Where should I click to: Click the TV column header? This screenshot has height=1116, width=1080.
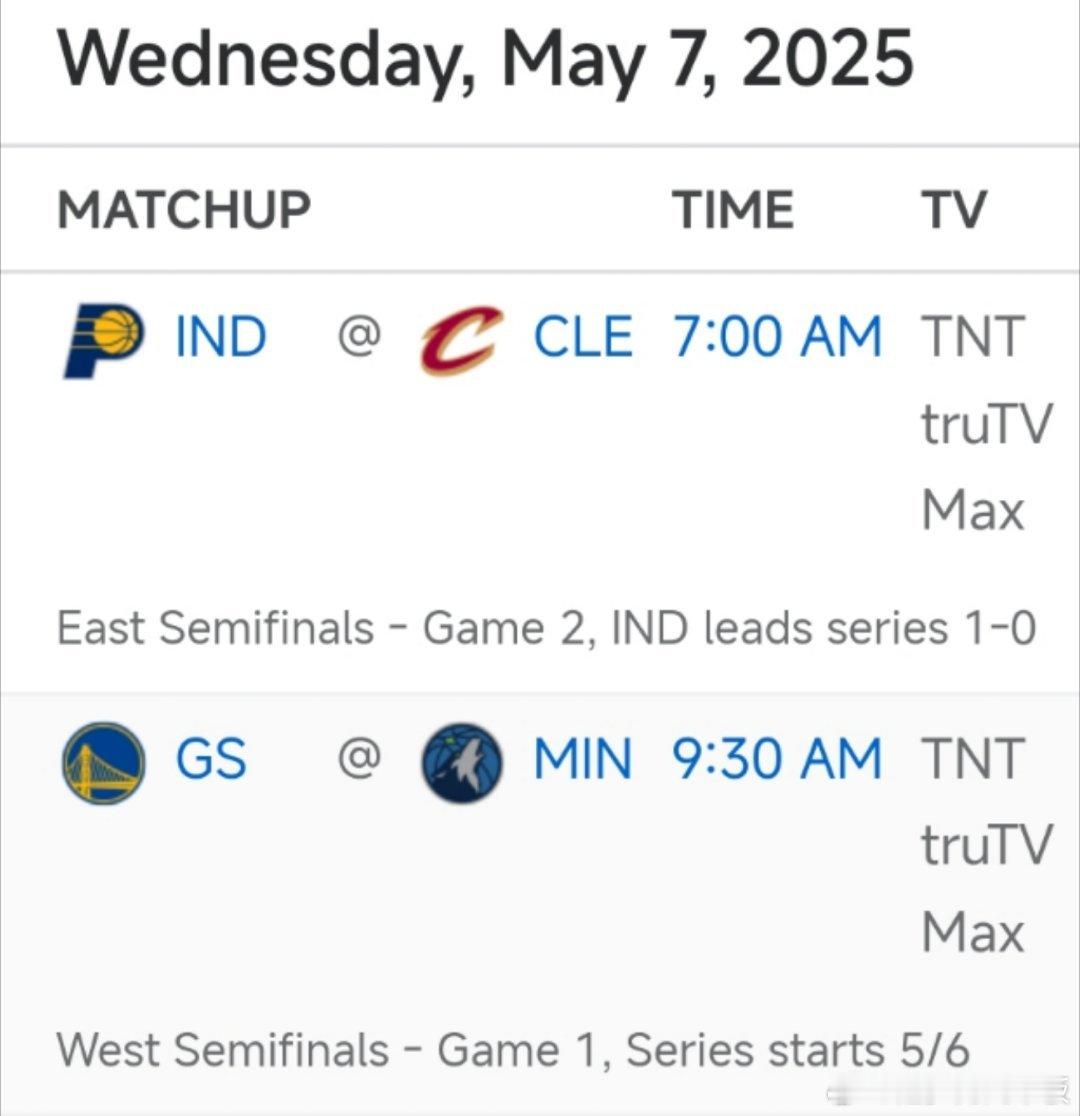click(954, 210)
